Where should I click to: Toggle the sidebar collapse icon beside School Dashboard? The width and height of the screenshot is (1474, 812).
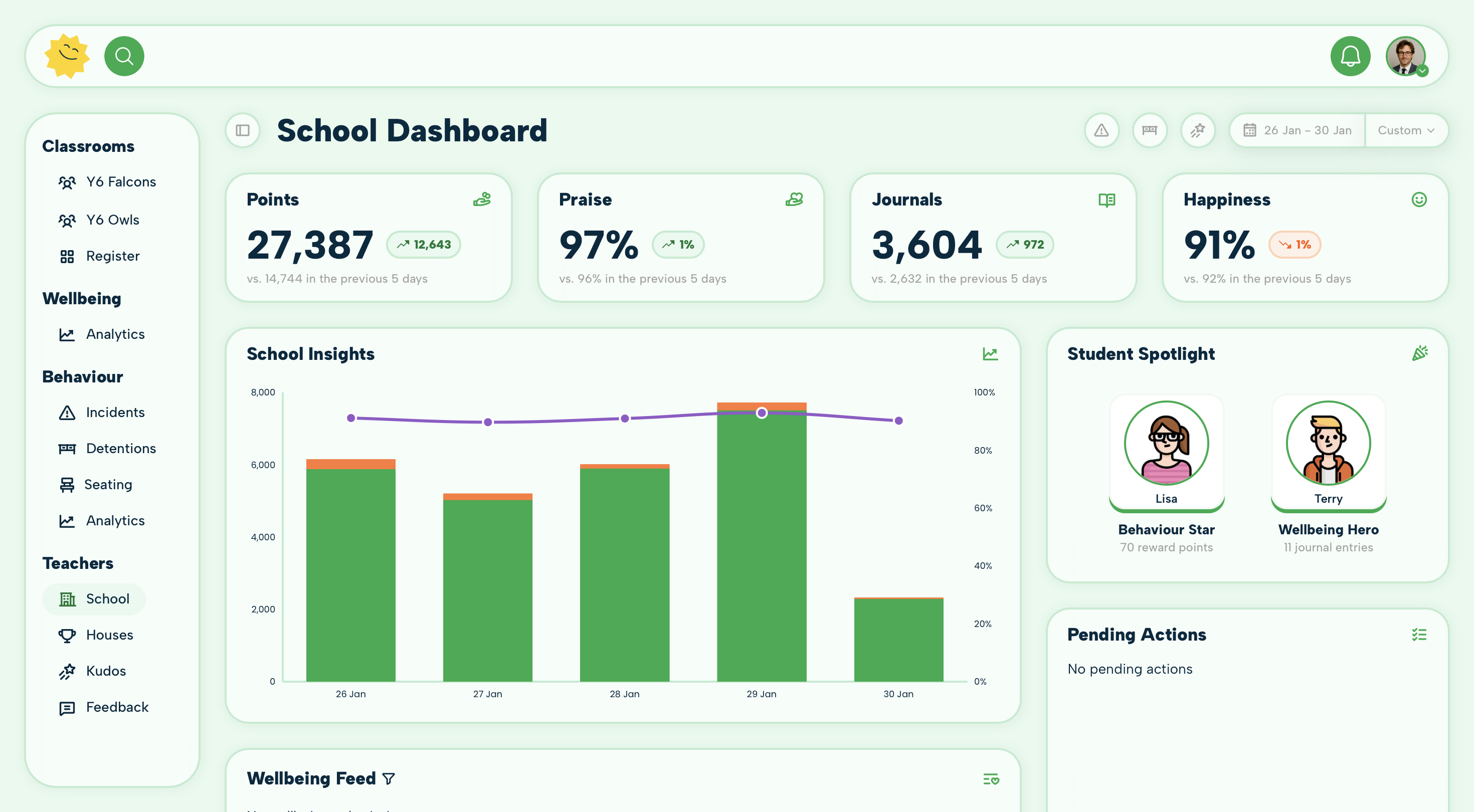pos(243,130)
